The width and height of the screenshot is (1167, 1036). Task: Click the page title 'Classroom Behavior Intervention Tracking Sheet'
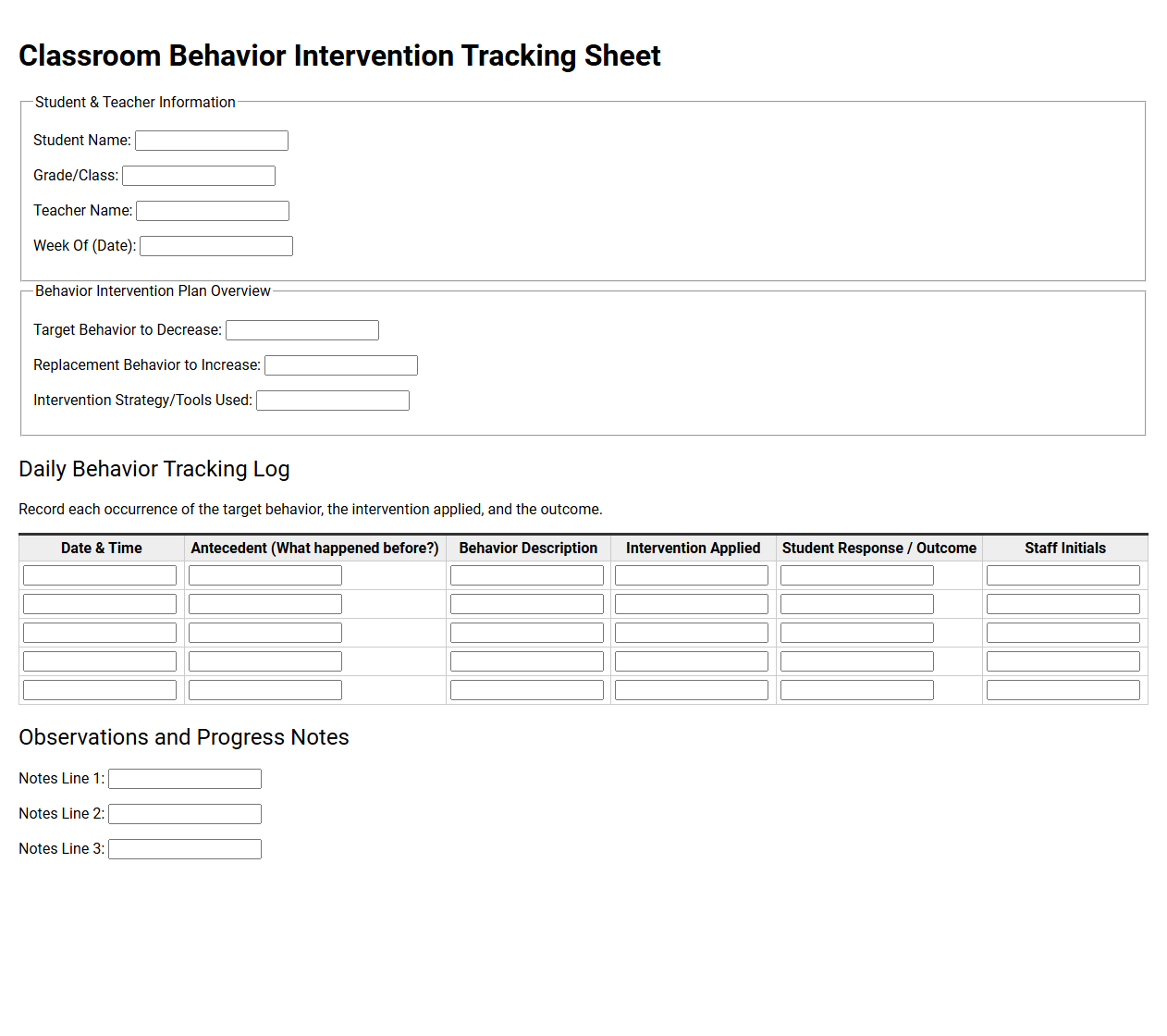339,55
